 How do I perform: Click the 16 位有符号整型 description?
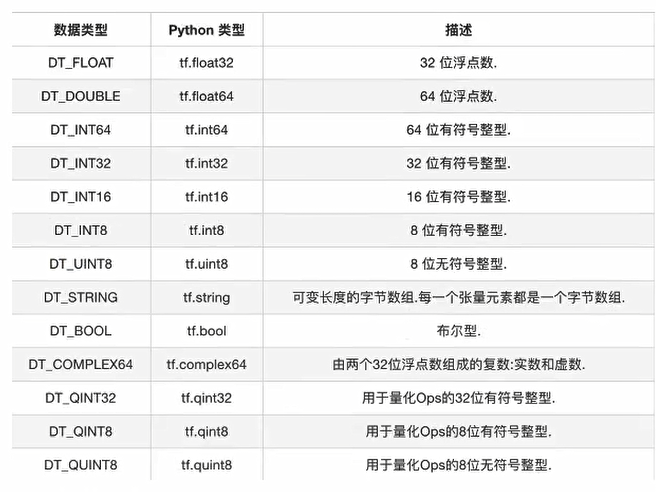[459, 197]
